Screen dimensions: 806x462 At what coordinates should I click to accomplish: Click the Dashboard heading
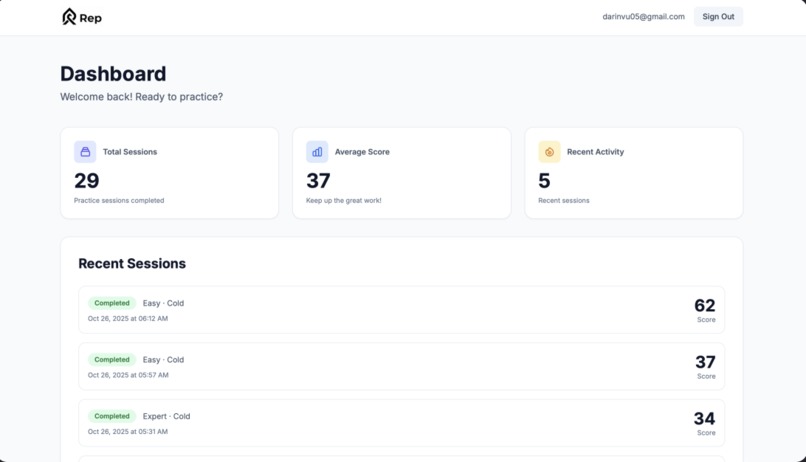click(x=113, y=74)
